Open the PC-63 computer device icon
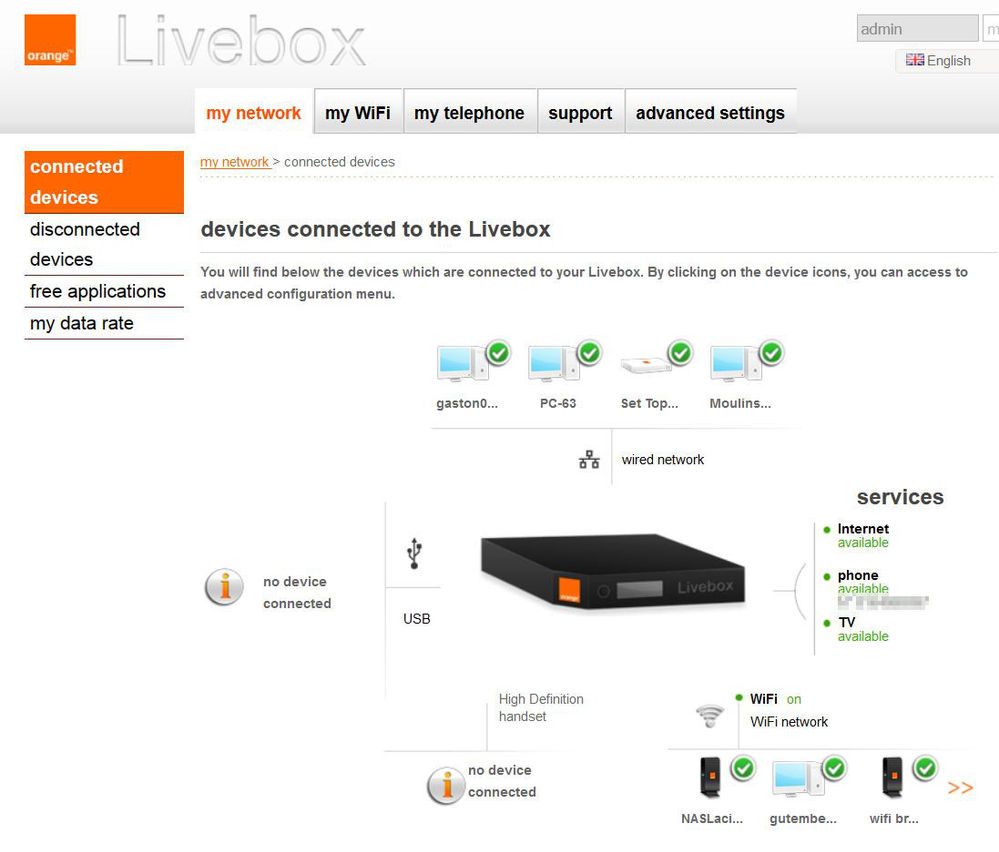 click(554, 363)
